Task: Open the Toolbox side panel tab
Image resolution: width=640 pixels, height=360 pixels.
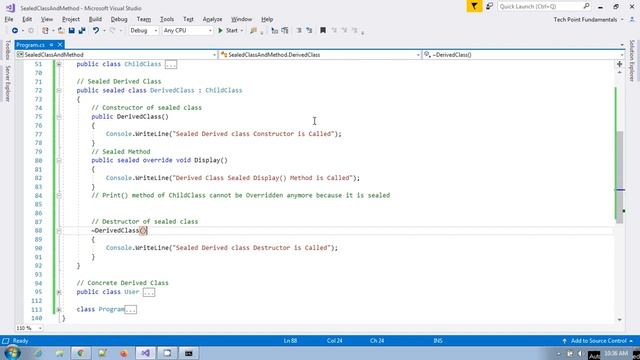Action: pos(7,50)
